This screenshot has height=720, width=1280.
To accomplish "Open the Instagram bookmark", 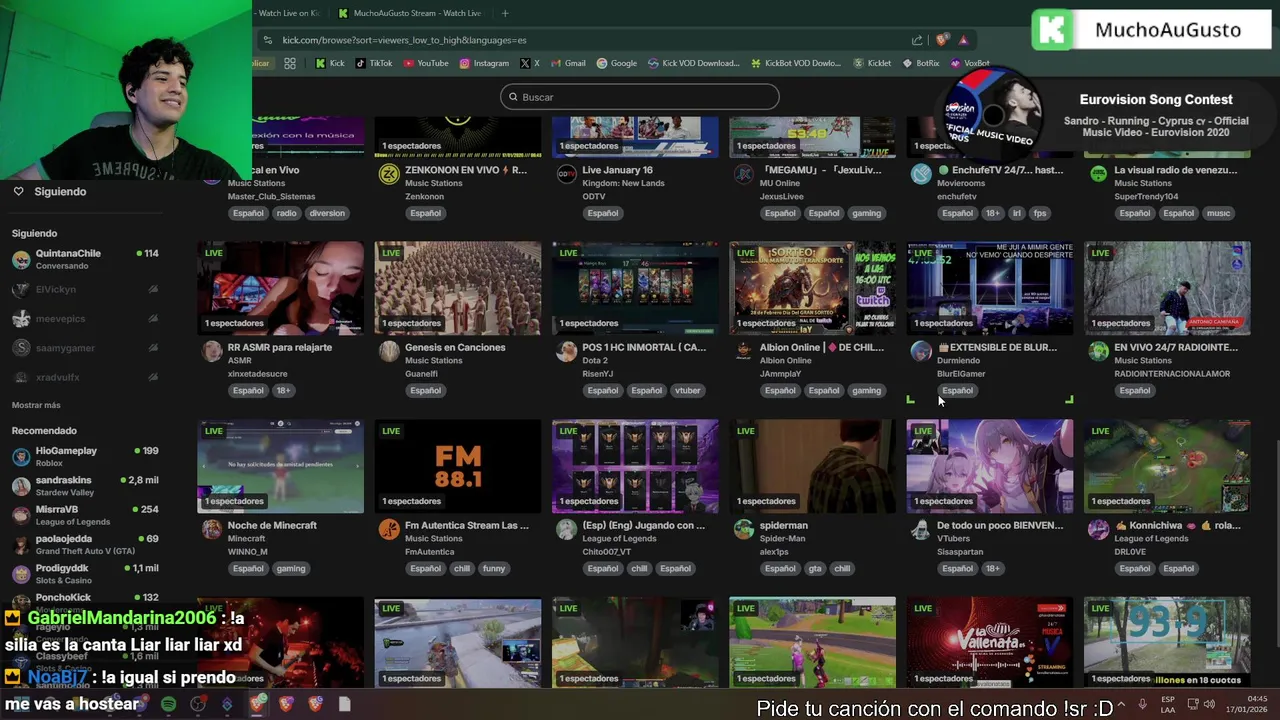I will click(484, 63).
